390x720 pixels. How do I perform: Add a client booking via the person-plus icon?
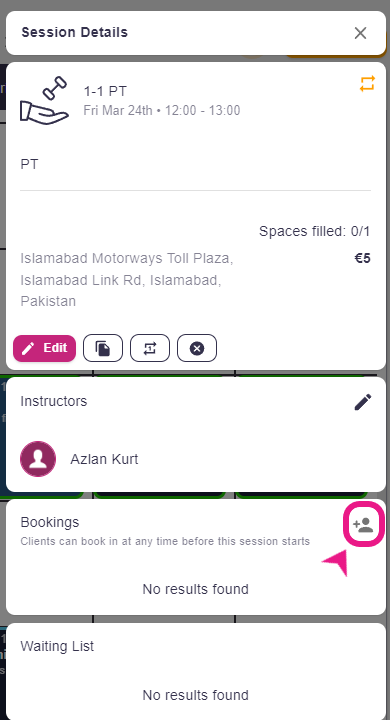(363, 524)
